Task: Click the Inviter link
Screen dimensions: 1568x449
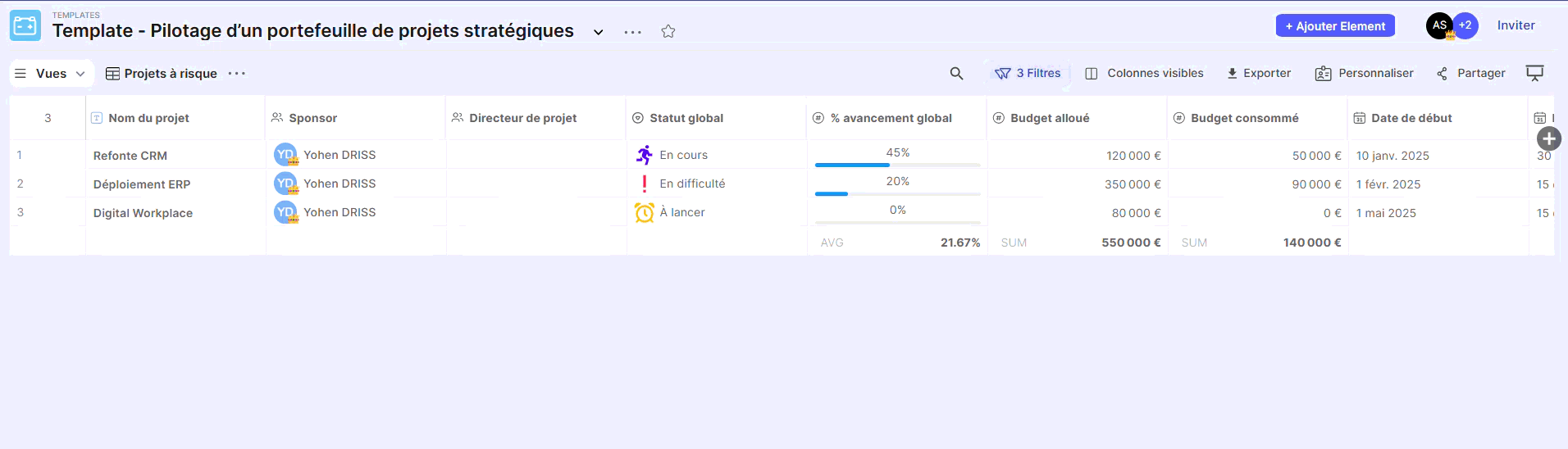Action: tap(1516, 25)
